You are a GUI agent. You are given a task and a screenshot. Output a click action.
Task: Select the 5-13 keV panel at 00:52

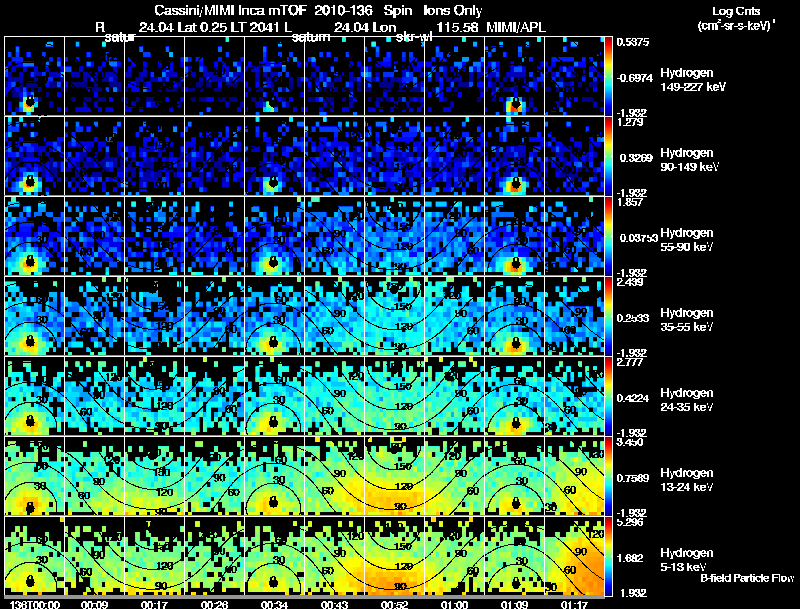(394, 556)
